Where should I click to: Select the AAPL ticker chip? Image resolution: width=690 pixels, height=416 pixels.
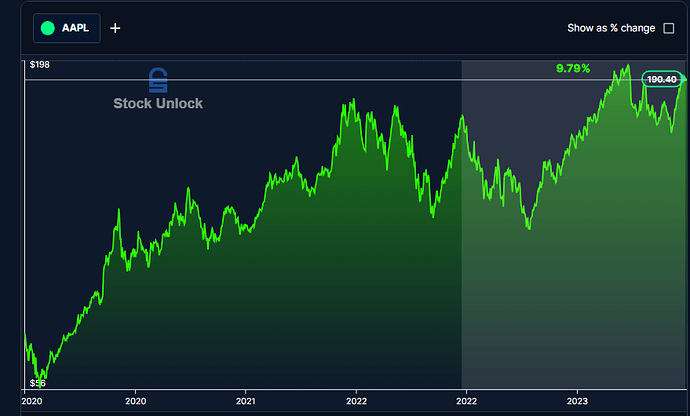[67, 28]
